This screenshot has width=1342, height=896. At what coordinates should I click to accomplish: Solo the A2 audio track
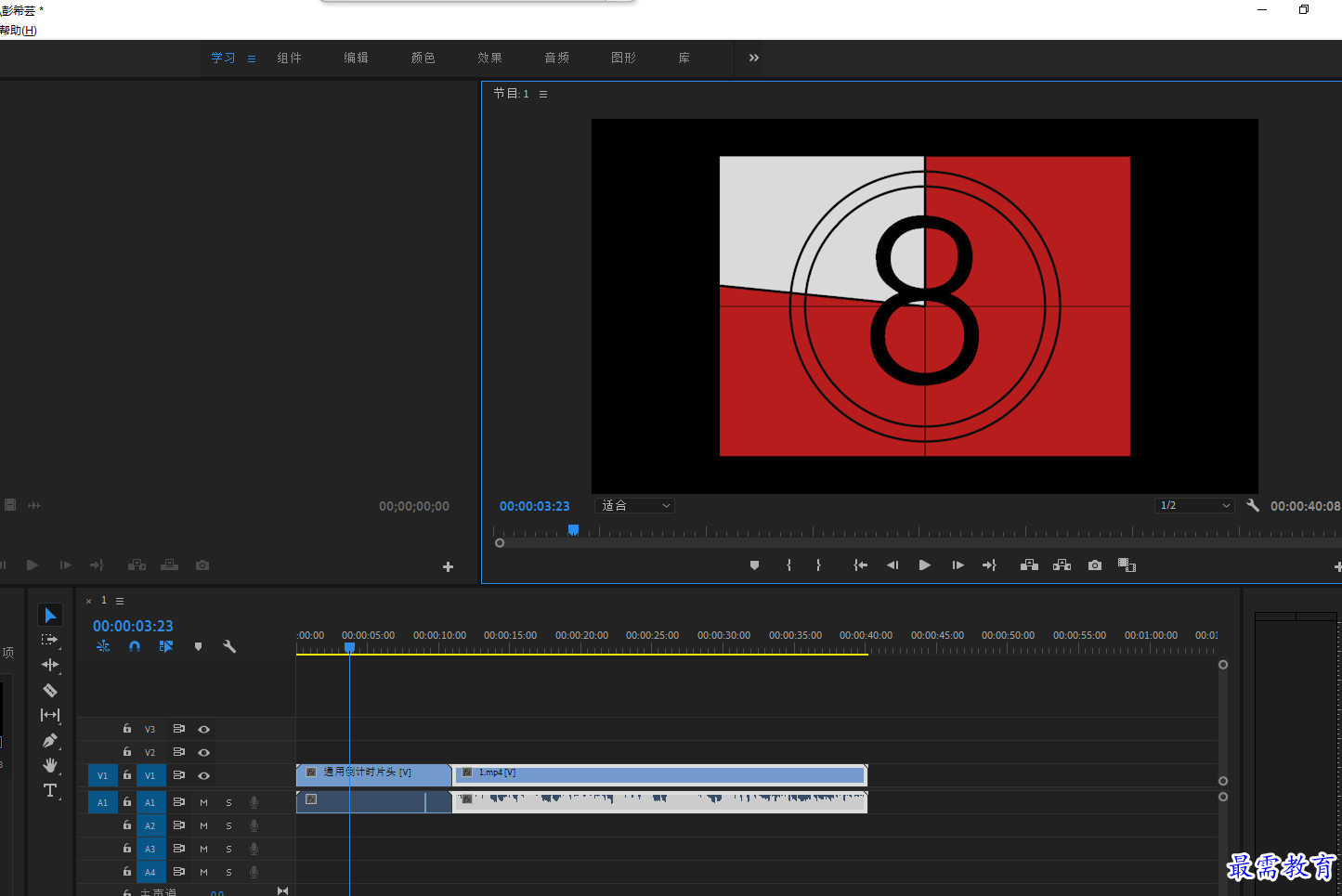point(228,825)
